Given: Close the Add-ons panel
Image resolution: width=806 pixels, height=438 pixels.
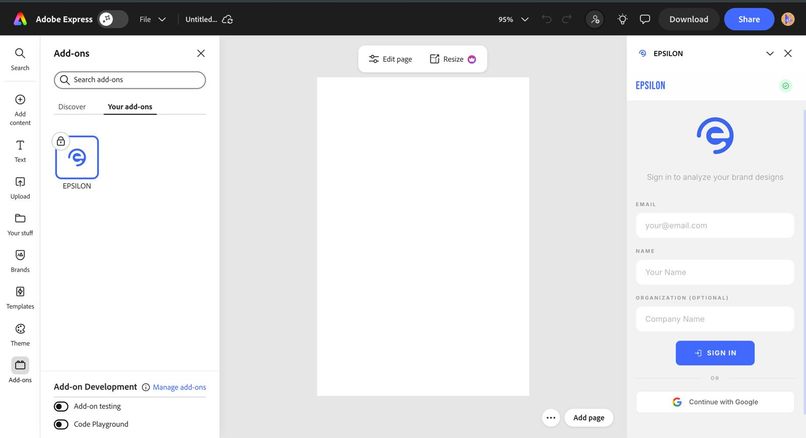Looking at the screenshot, I should (200, 53).
